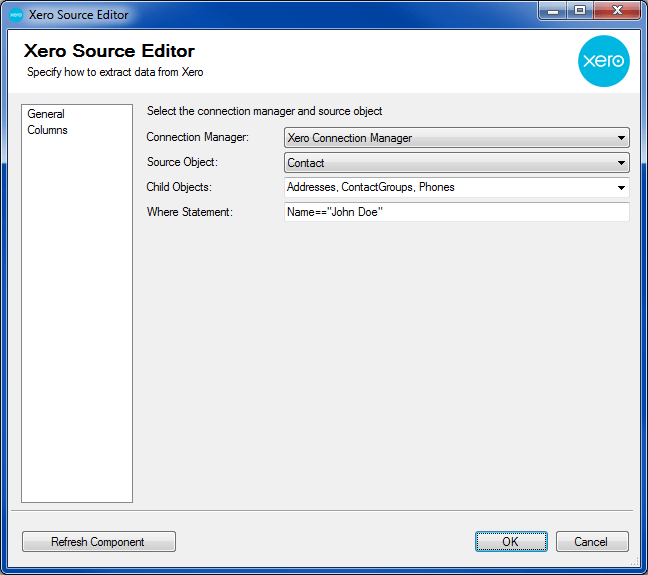Viewport: 648px width, 575px height.
Task: Click the 'Where Statement:' label
Action: tap(190, 212)
